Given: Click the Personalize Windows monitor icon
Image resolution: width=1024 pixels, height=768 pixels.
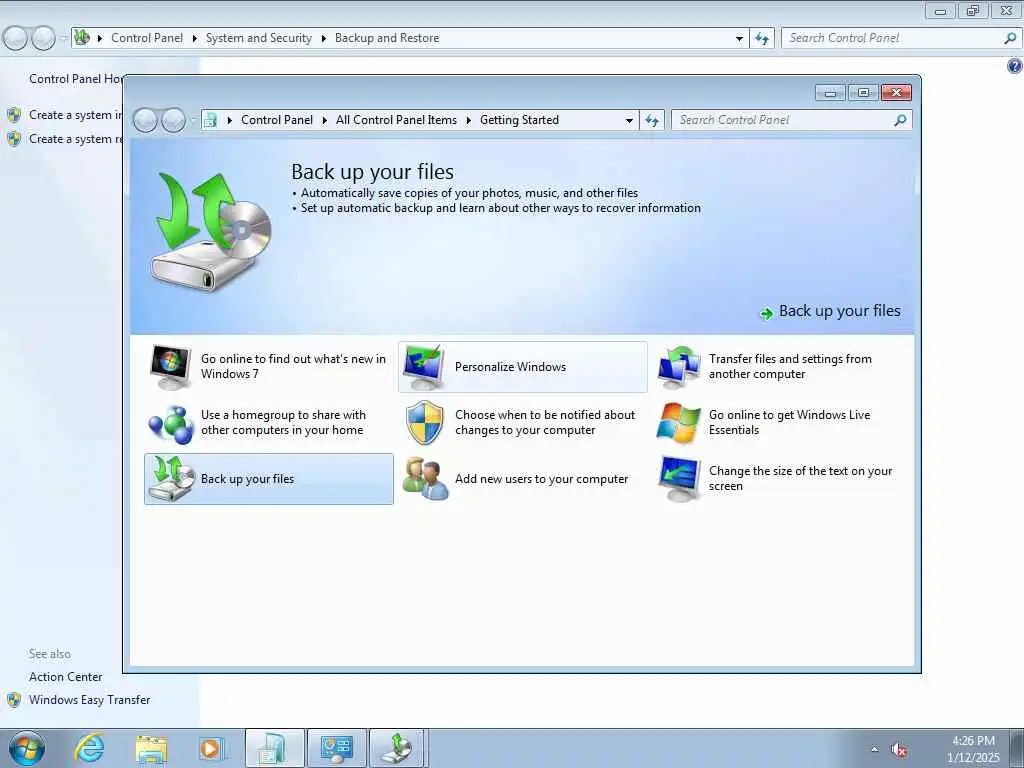Looking at the screenshot, I should (x=424, y=367).
